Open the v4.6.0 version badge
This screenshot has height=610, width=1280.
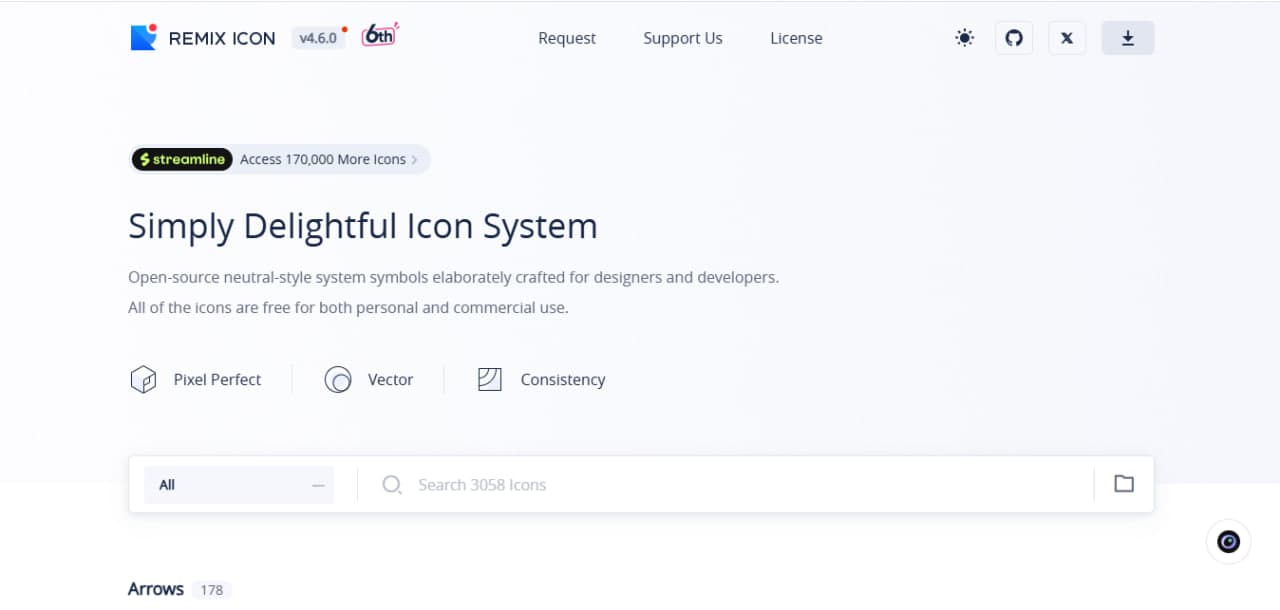pyautogui.click(x=318, y=38)
